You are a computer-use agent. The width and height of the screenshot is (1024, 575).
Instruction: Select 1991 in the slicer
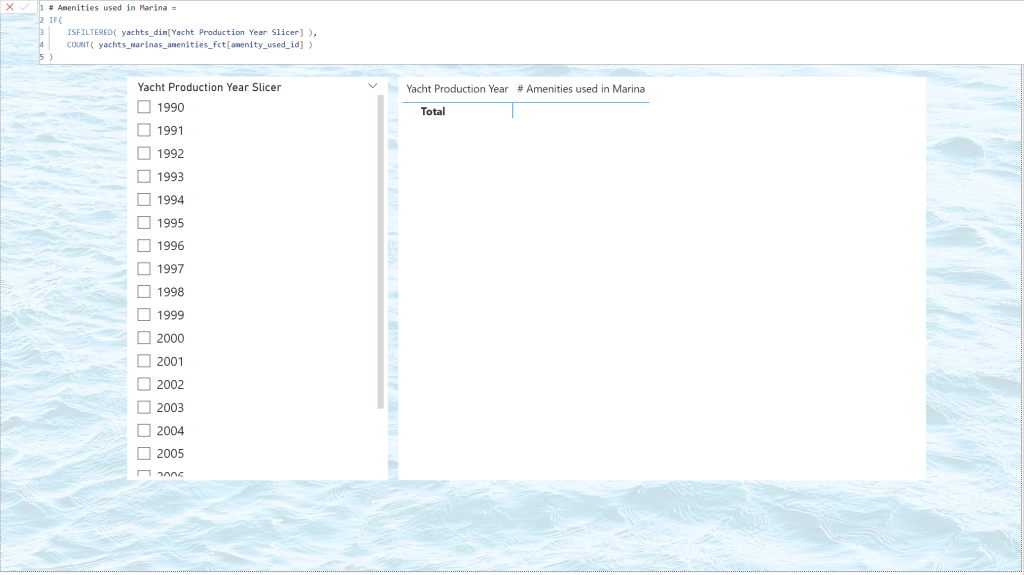(144, 130)
